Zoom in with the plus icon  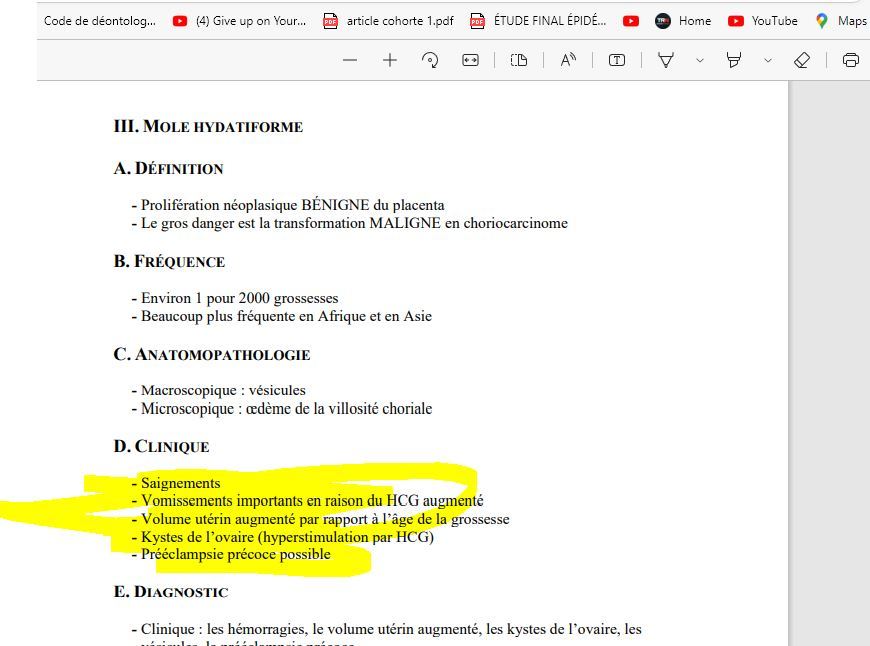point(390,60)
